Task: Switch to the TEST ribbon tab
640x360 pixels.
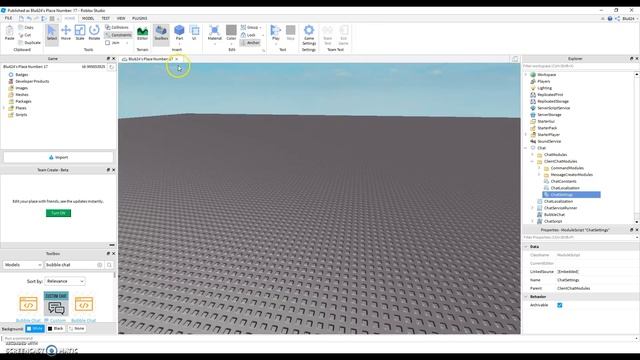Action: coord(105,18)
